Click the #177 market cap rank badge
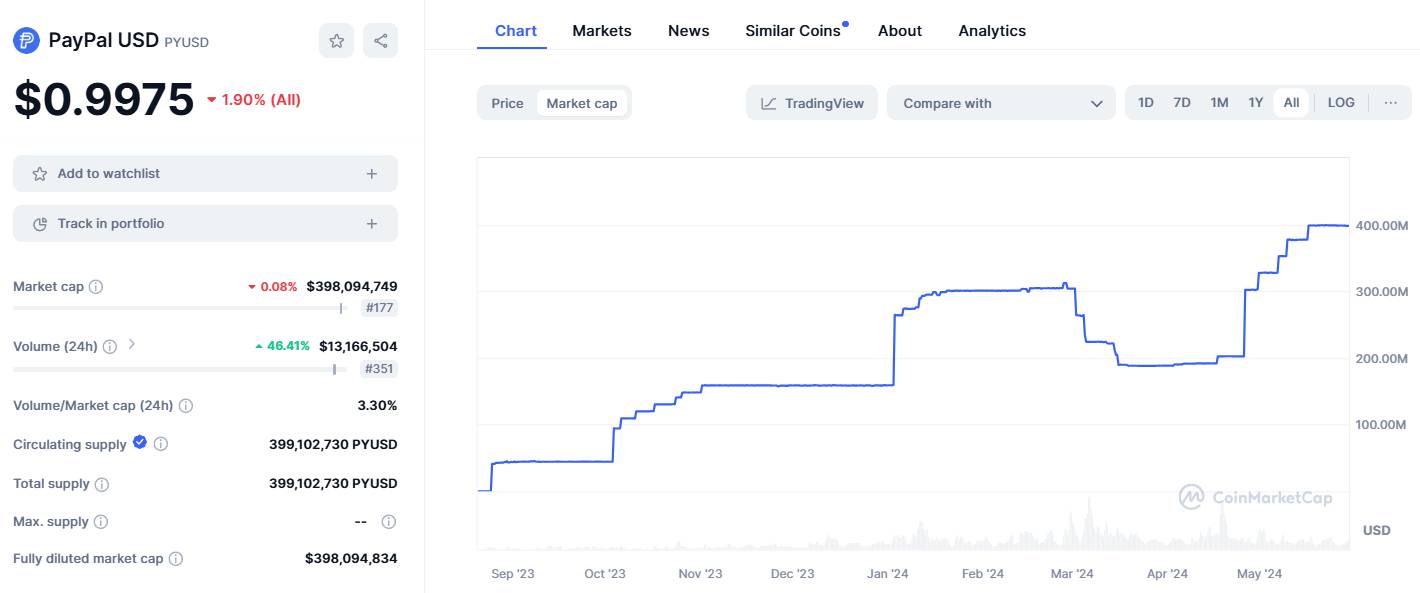Image resolution: width=1420 pixels, height=593 pixels. 379,309
